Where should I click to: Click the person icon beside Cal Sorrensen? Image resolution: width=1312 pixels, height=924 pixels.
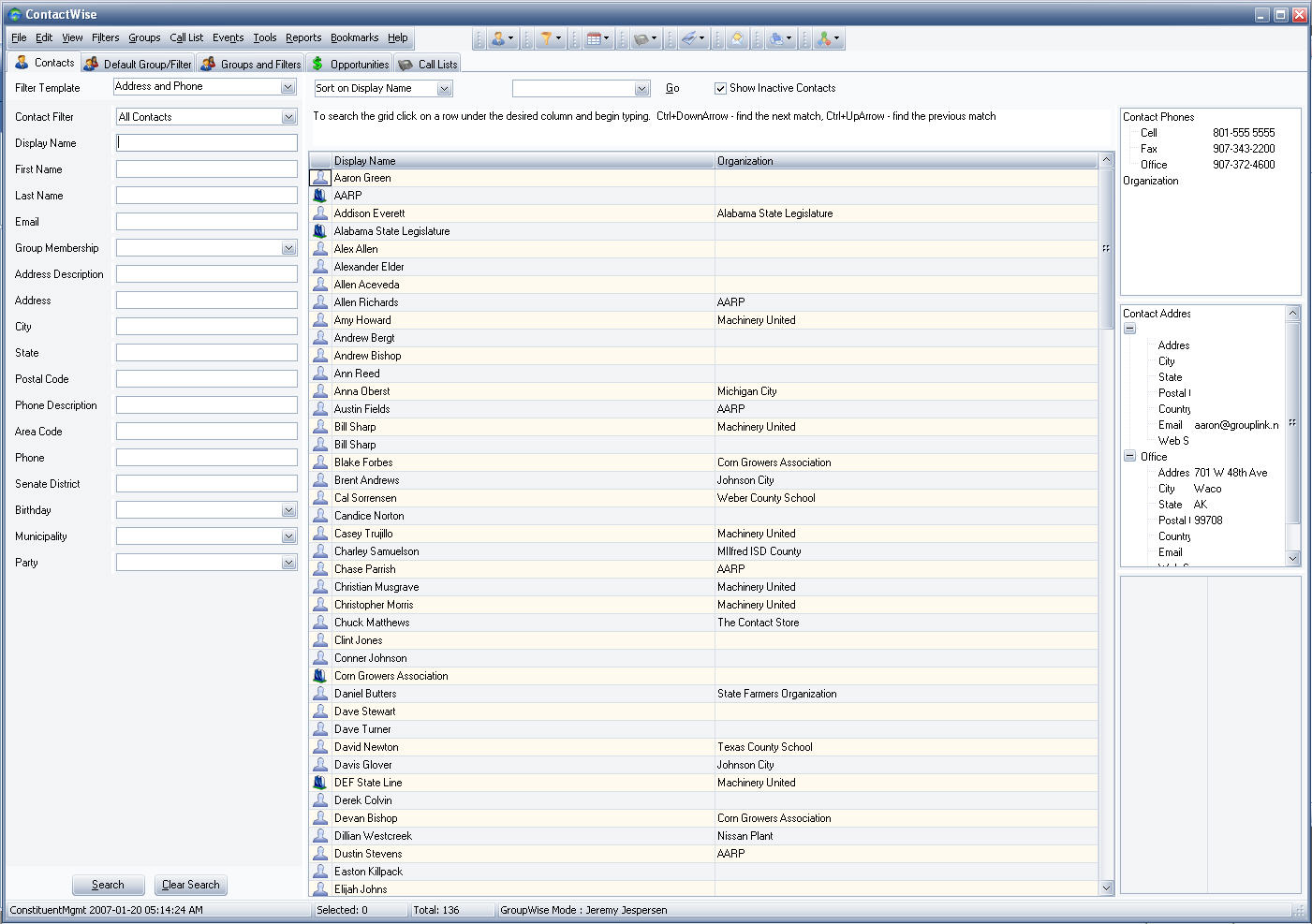pyautogui.click(x=320, y=498)
